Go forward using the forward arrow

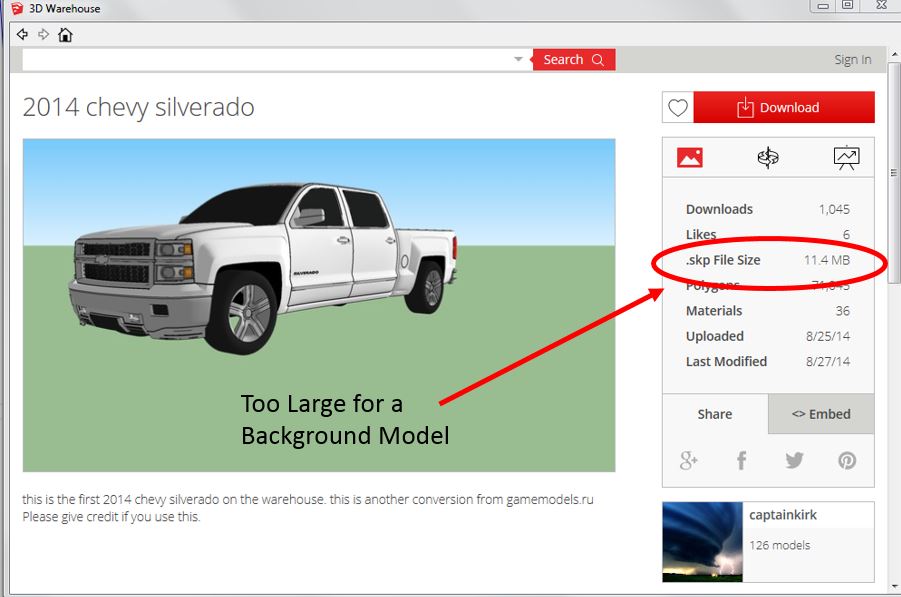[44, 34]
